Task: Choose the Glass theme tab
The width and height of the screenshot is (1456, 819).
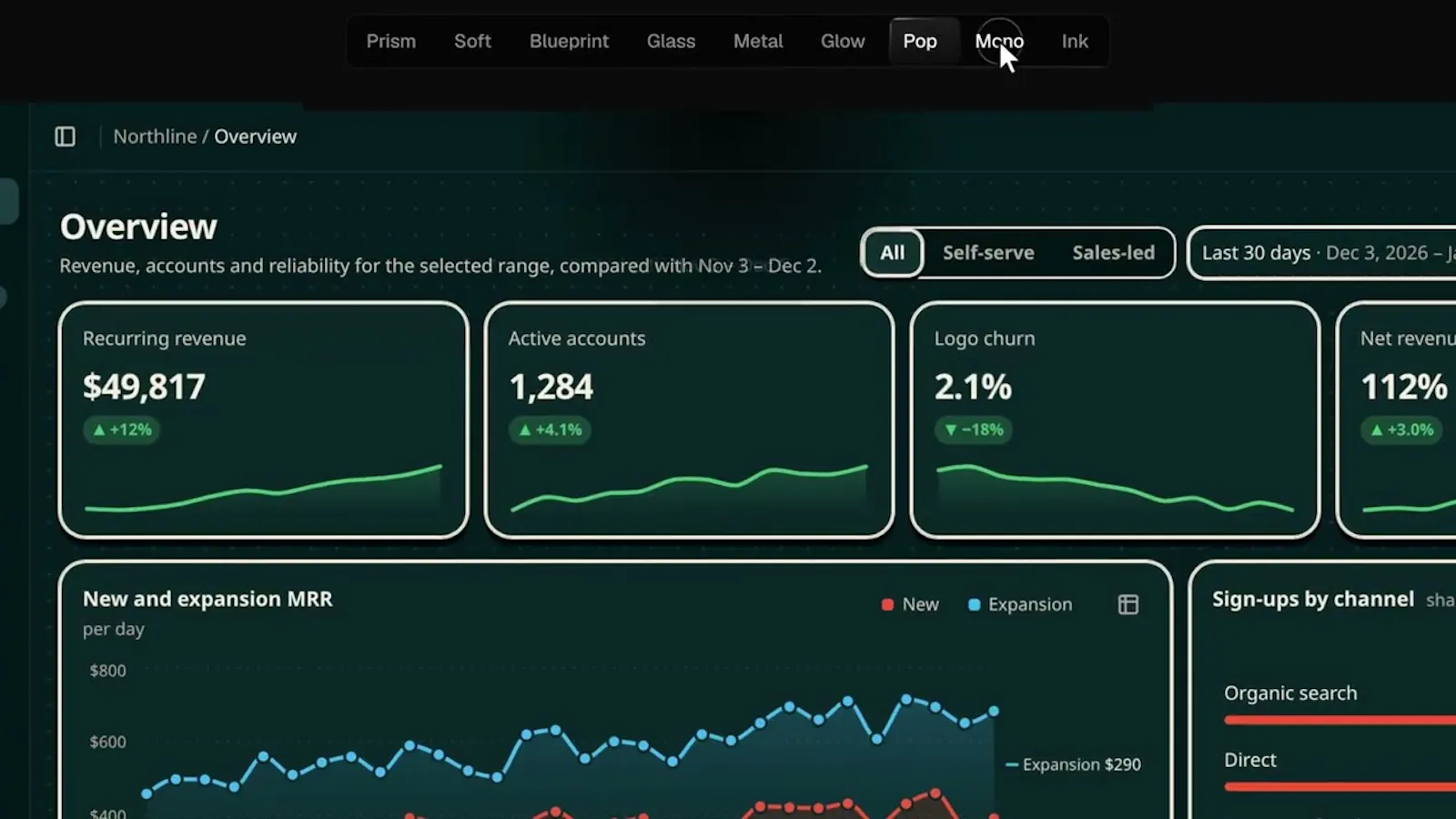Action: 671,41
